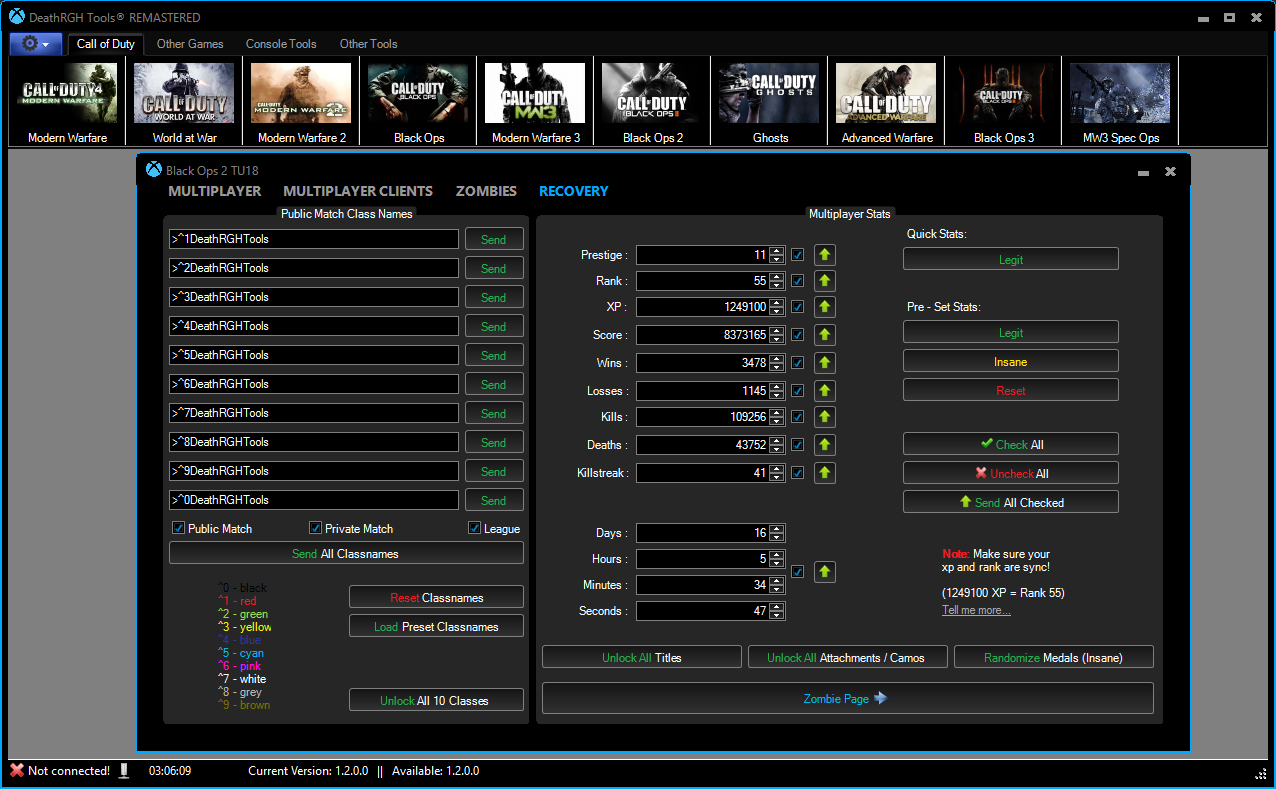Viewport: 1276px width, 789px height.
Task: Click the Xbox logo in main title bar
Action: pyautogui.click(x=17, y=17)
